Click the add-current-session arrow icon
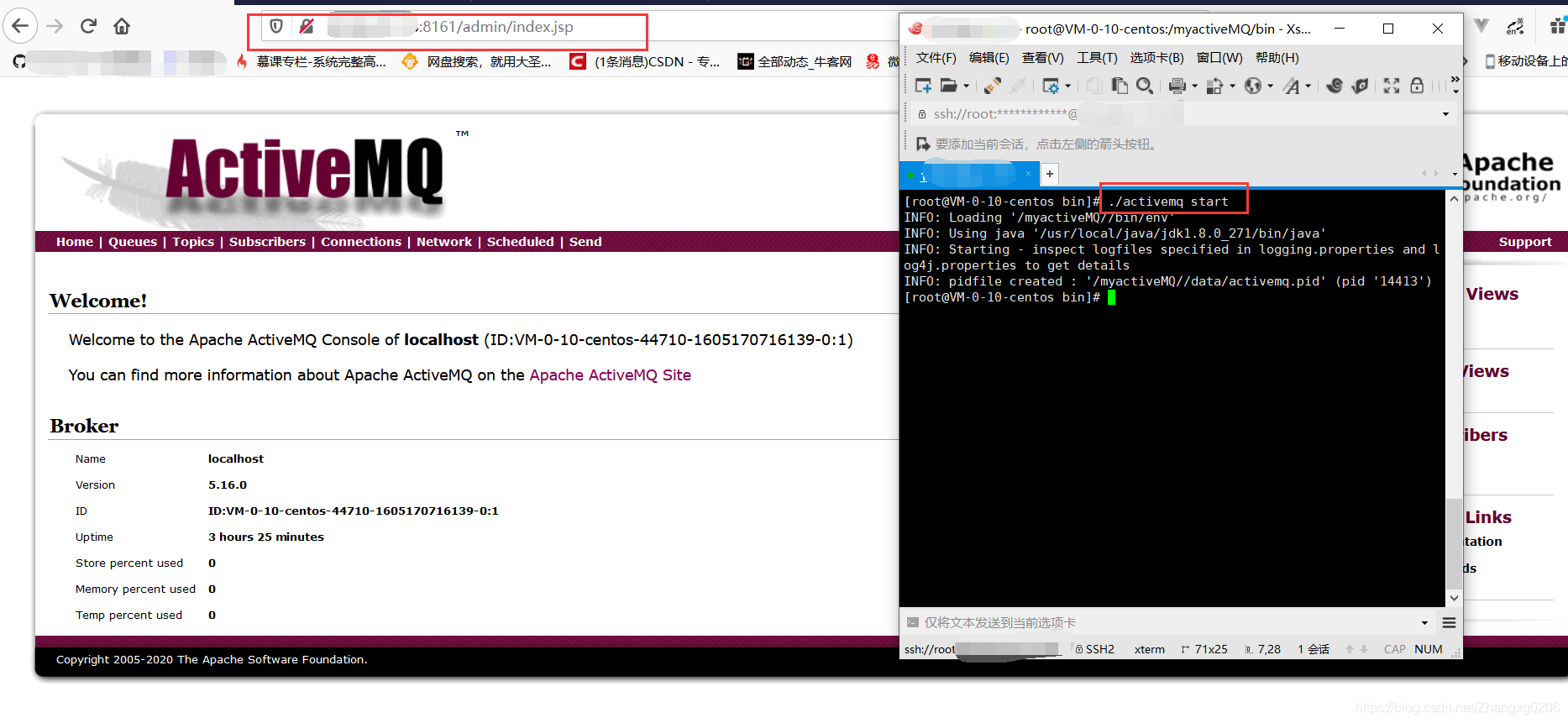This screenshot has width=1568, height=723. pos(923,144)
